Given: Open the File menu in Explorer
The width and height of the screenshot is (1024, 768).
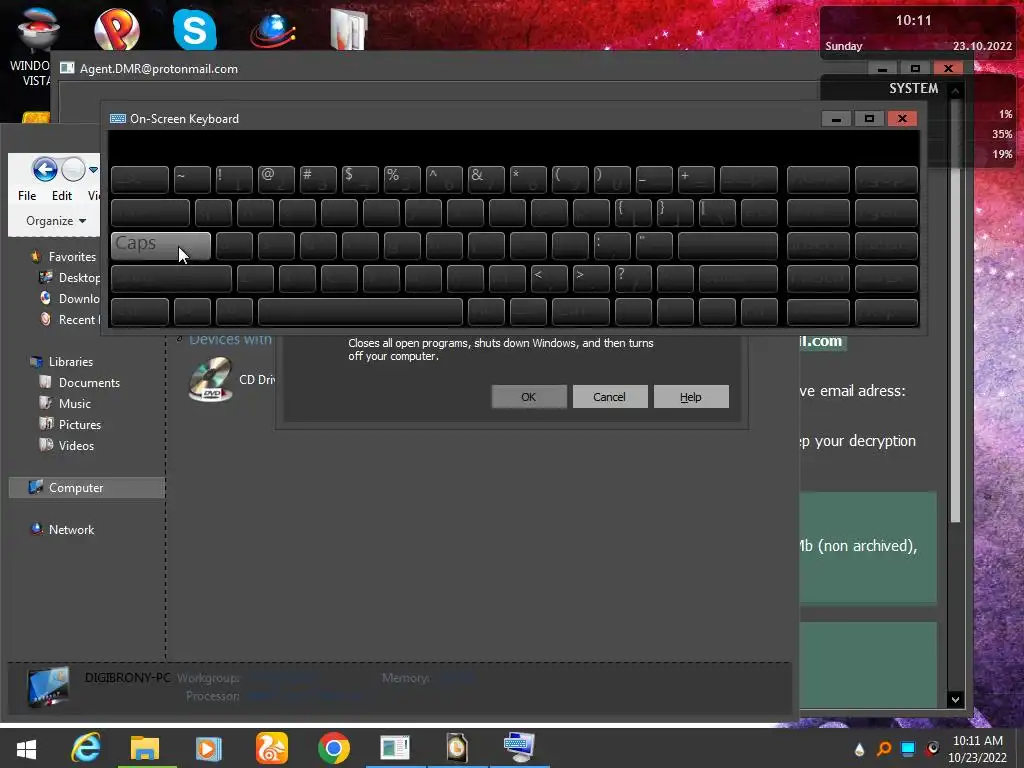Looking at the screenshot, I should click(27, 196).
